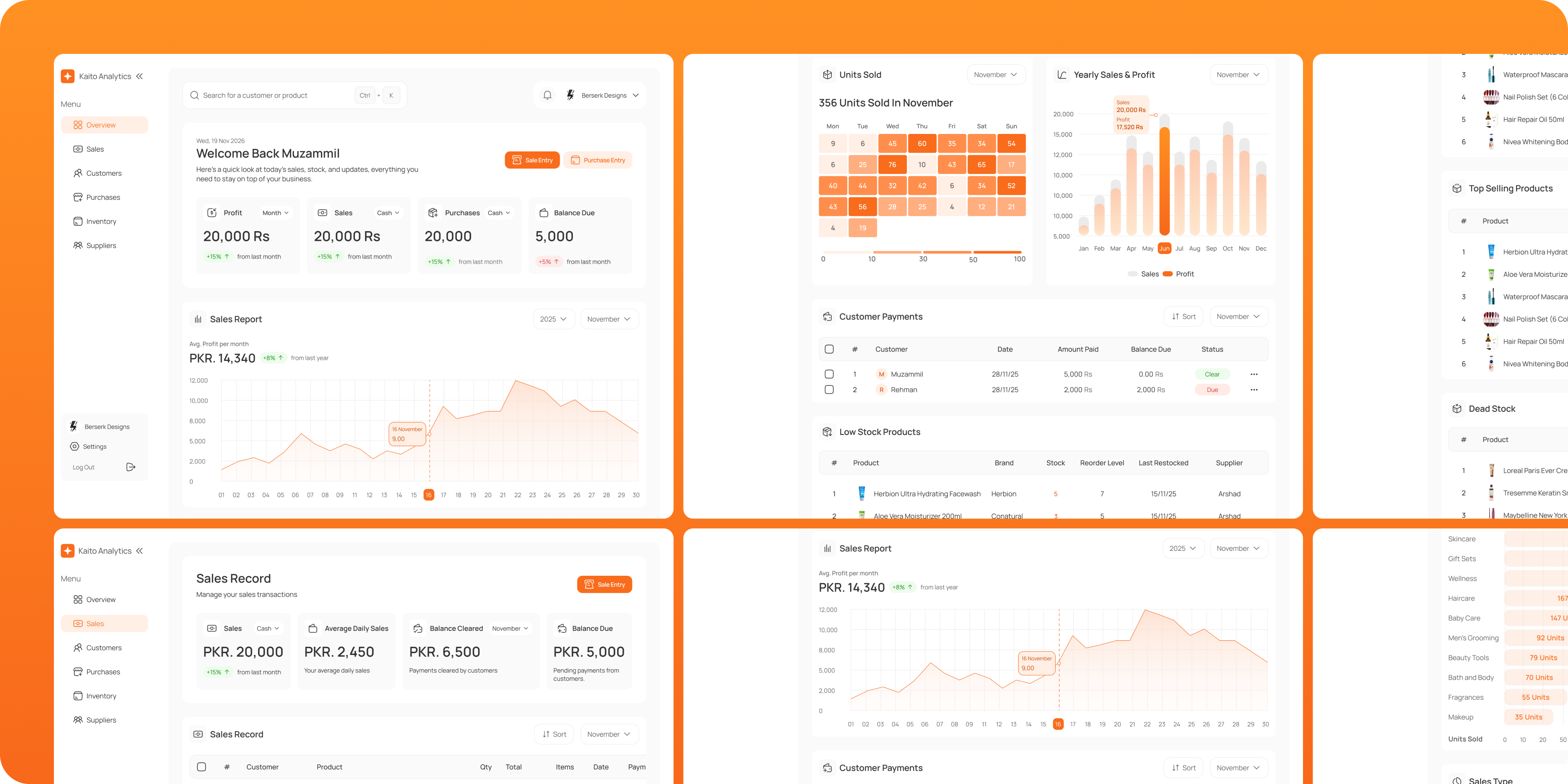
Task: Click the notification bell icon
Action: (547, 96)
